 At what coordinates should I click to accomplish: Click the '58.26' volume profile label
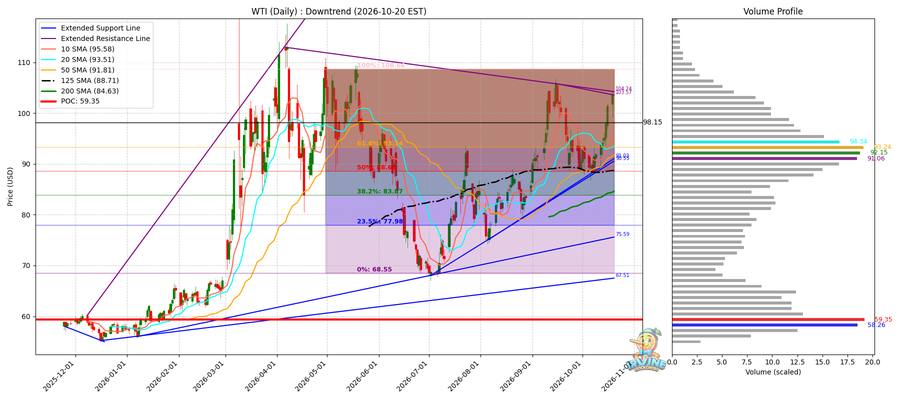[x=876, y=325]
